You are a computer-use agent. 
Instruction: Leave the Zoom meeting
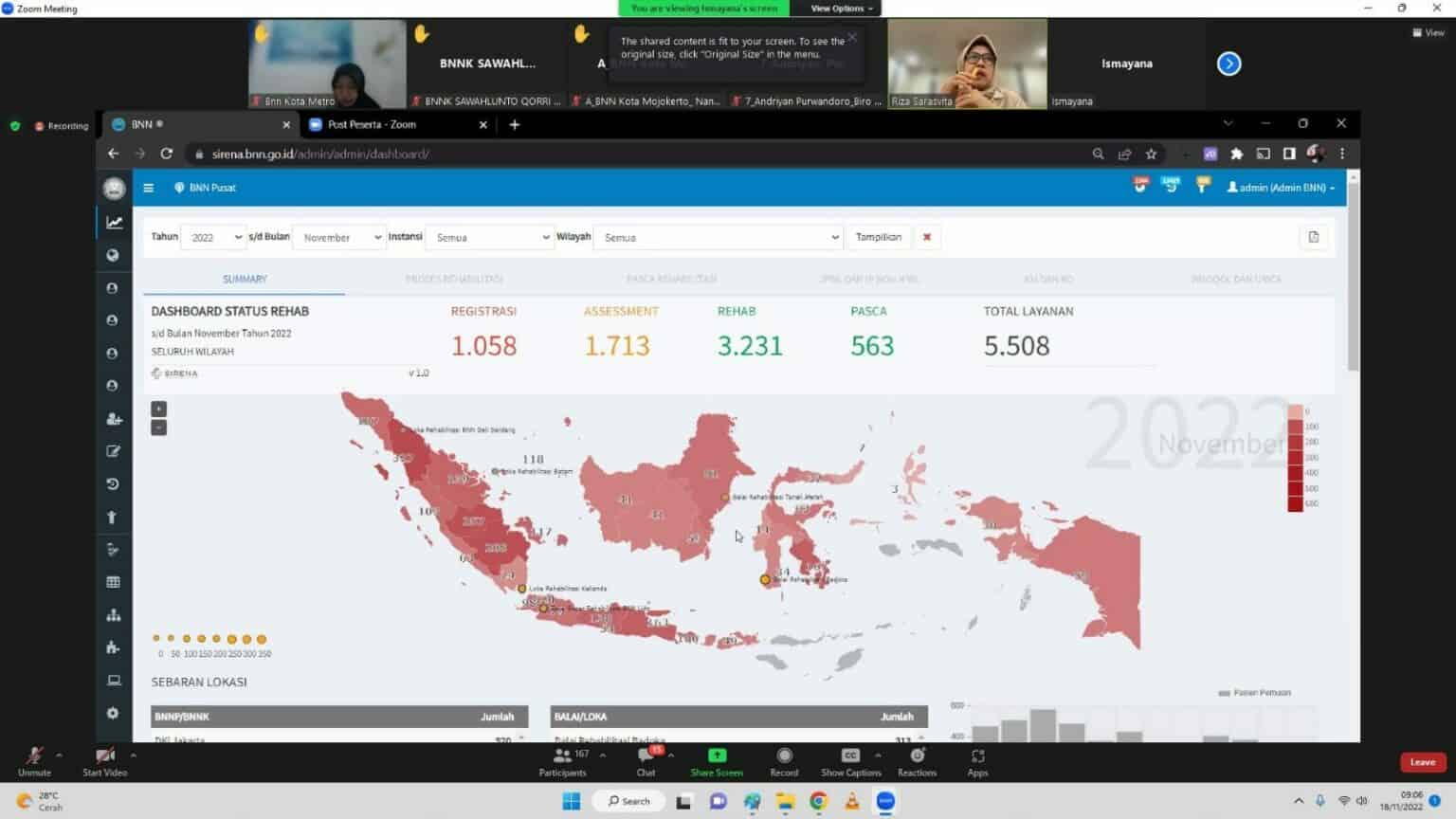click(x=1422, y=762)
